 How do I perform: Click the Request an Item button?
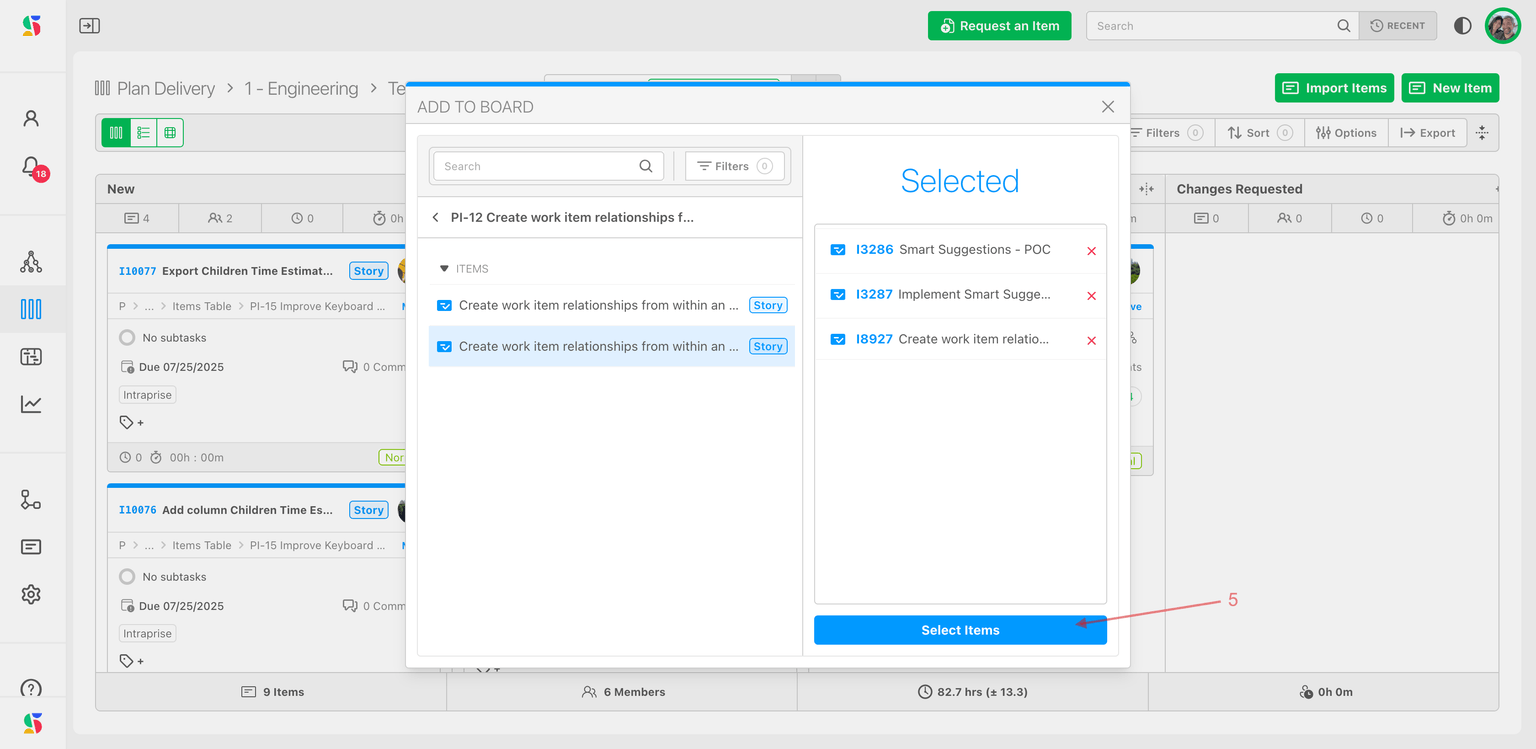pos(999,26)
